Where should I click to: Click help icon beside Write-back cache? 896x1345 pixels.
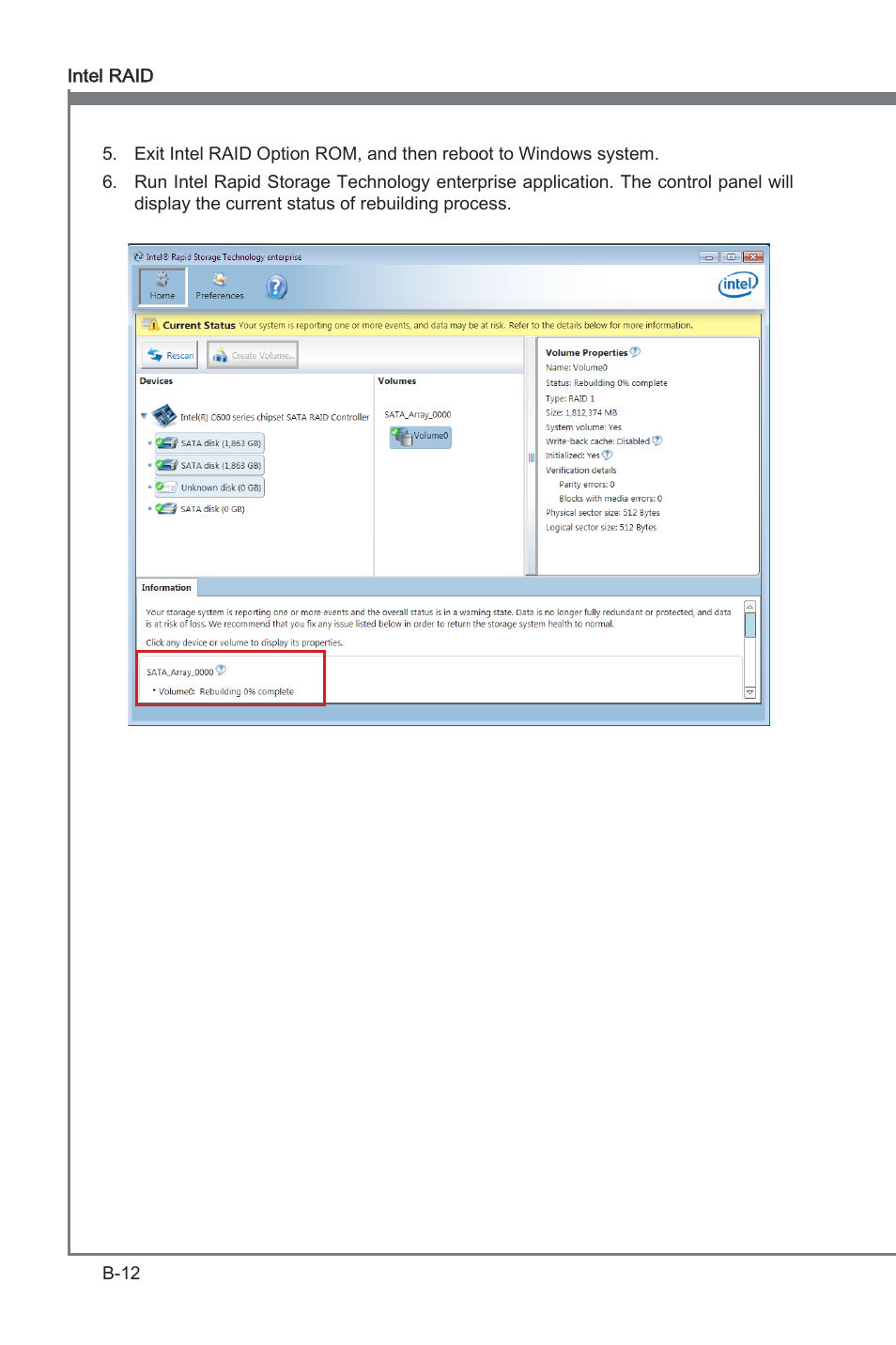coord(657,441)
